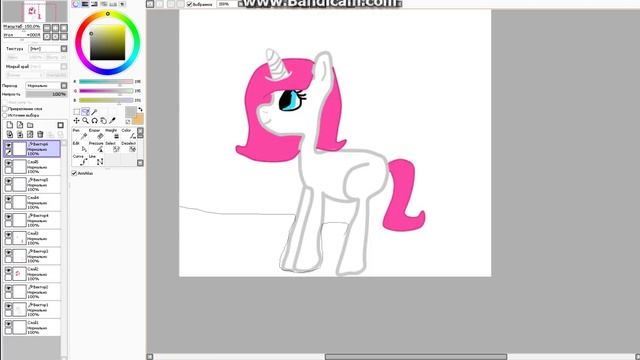This screenshot has width=640, height=360.
Task: Select the Вектор1 layer
Action: (x=32, y=310)
